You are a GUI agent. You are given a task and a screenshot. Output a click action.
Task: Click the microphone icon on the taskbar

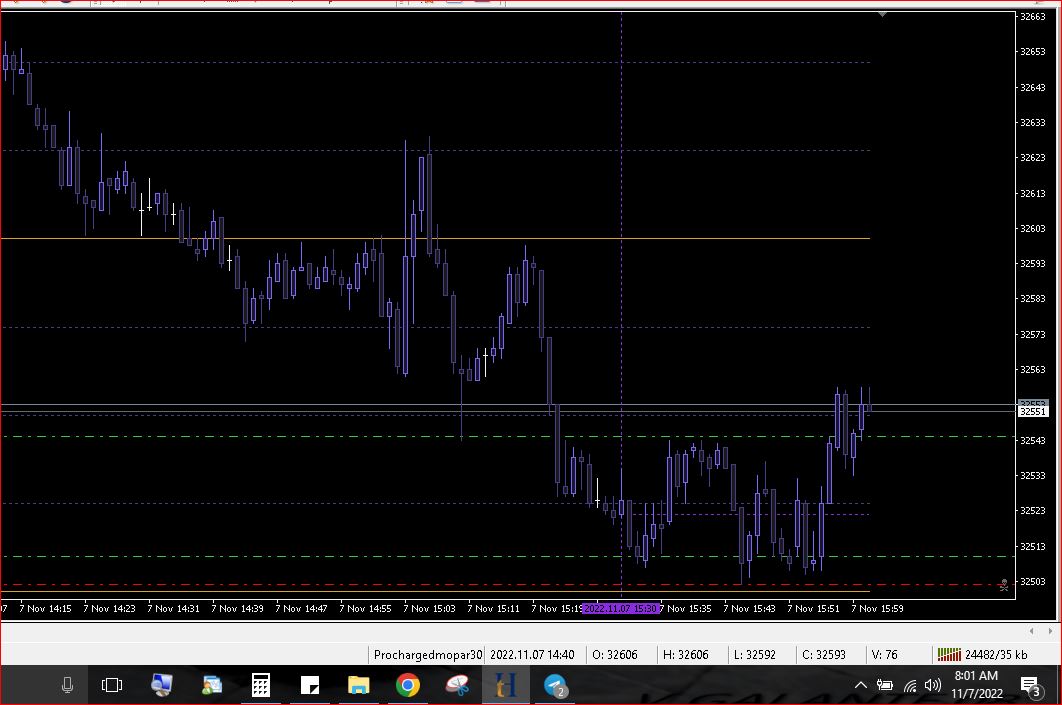[x=67, y=685]
